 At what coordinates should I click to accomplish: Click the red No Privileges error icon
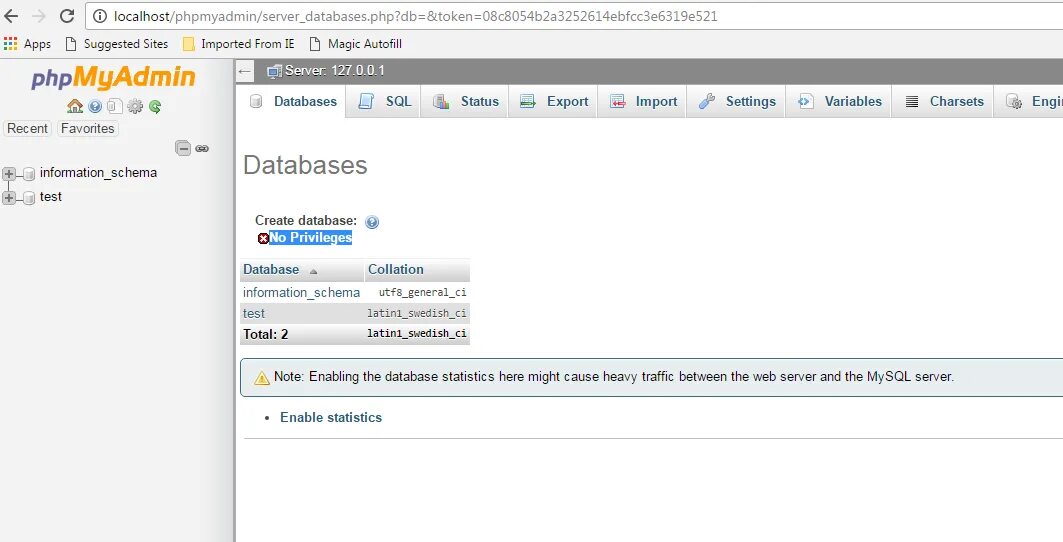[263, 238]
